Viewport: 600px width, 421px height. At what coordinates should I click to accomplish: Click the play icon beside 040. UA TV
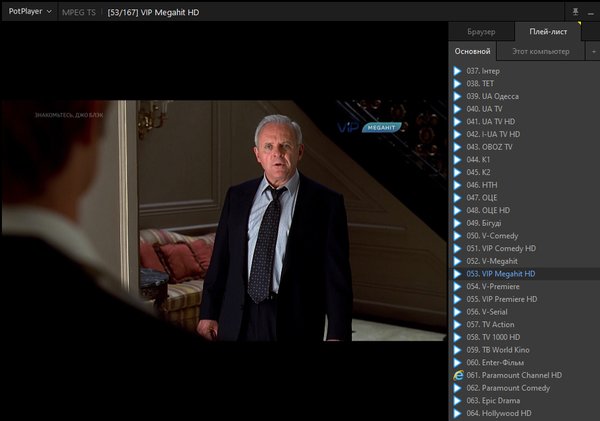[x=457, y=109]
